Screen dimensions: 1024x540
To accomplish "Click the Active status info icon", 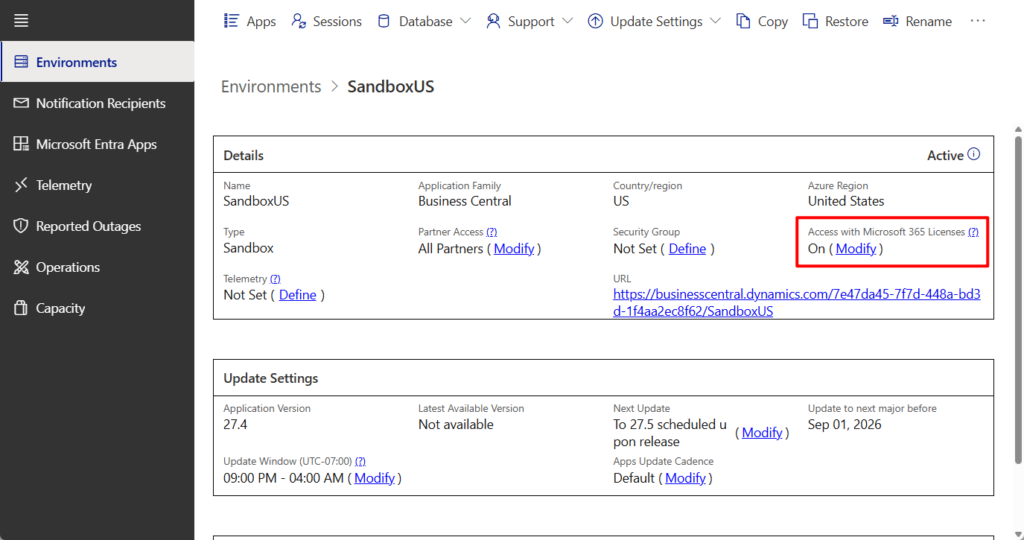I will pos(974,155).
